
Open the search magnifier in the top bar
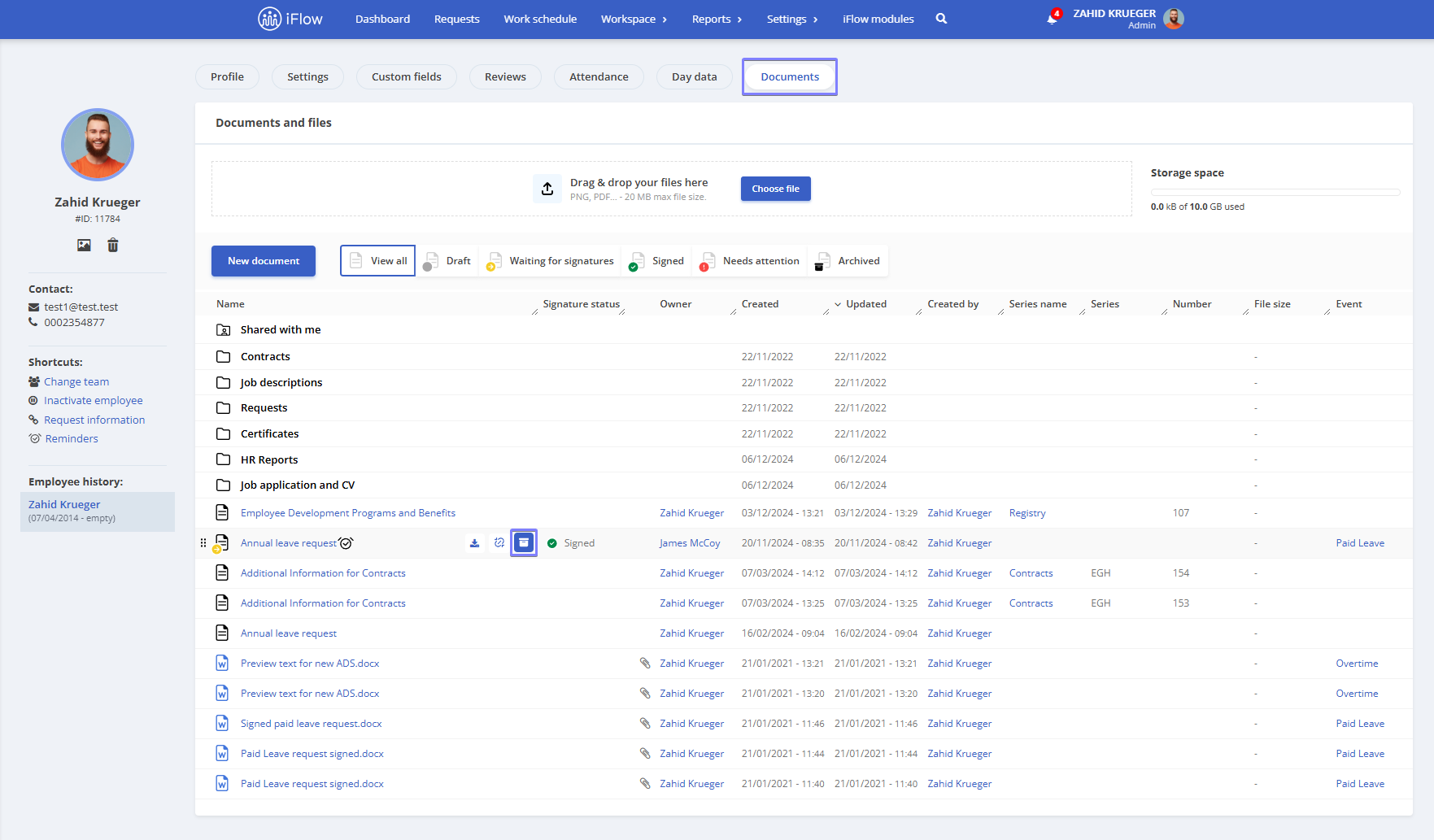coord(941,19)
